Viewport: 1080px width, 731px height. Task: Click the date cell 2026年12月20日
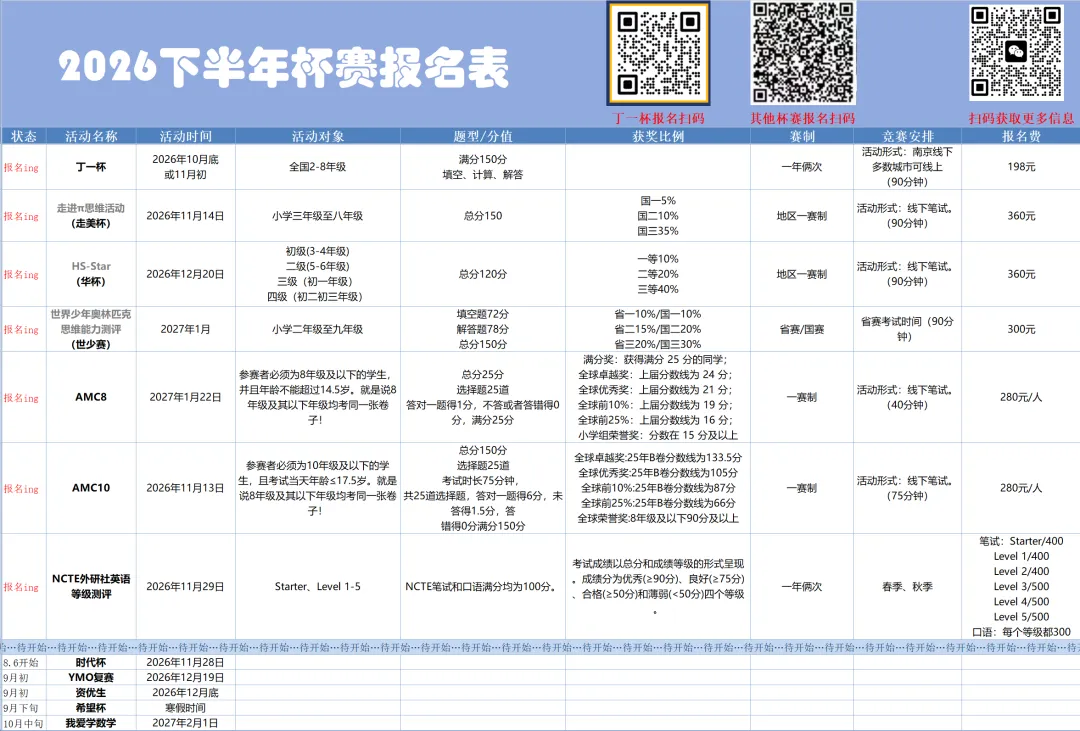coord(185,274)
